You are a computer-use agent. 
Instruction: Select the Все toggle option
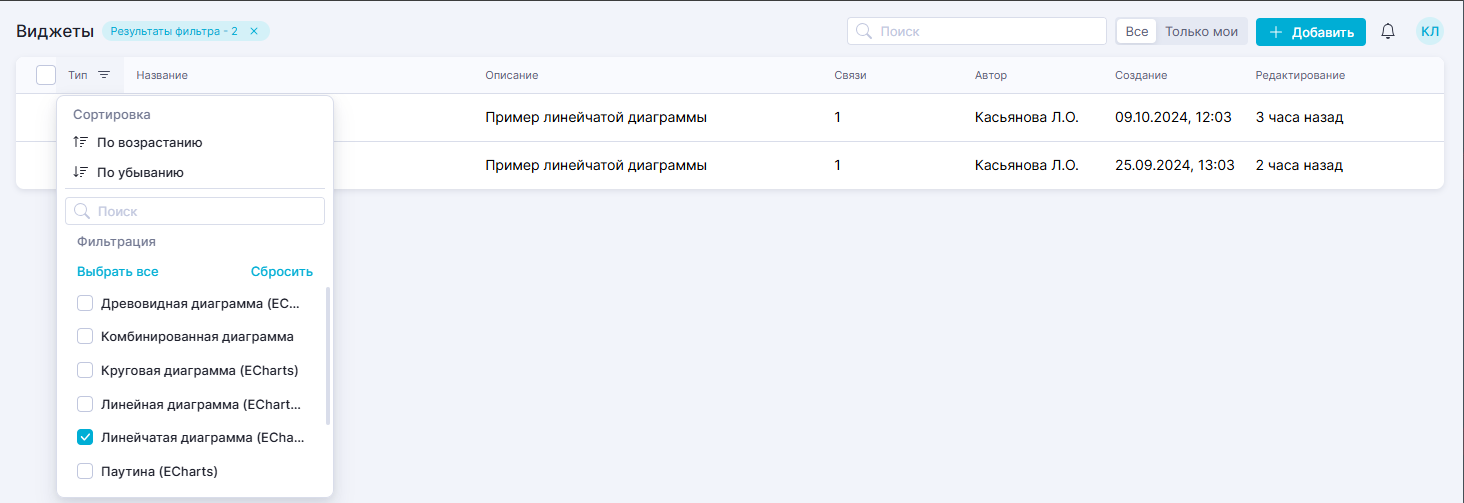[x=1137, y=32]
